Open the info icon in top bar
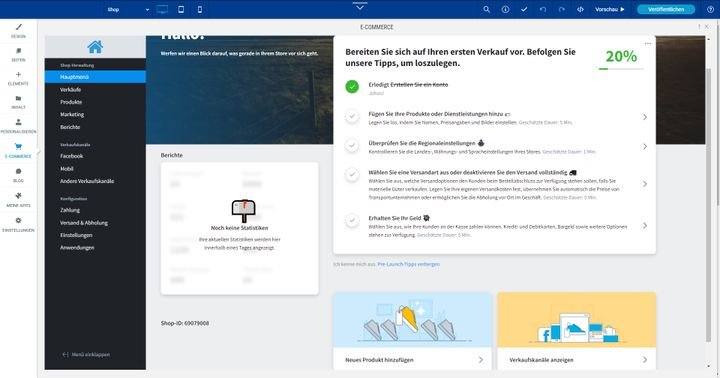 pos(505,9)
